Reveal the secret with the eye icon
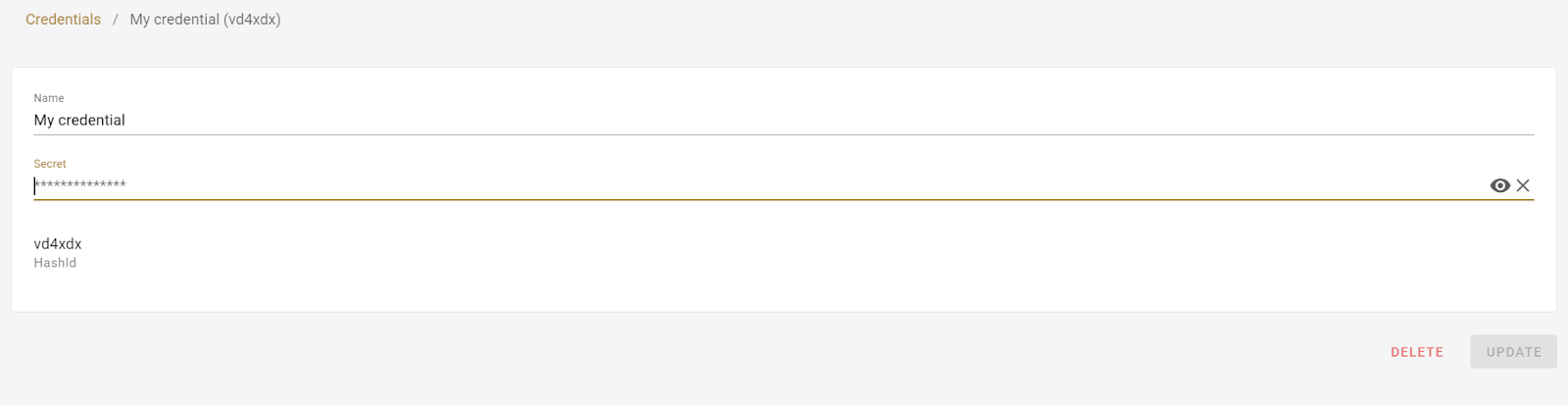 click(1499, 185)
